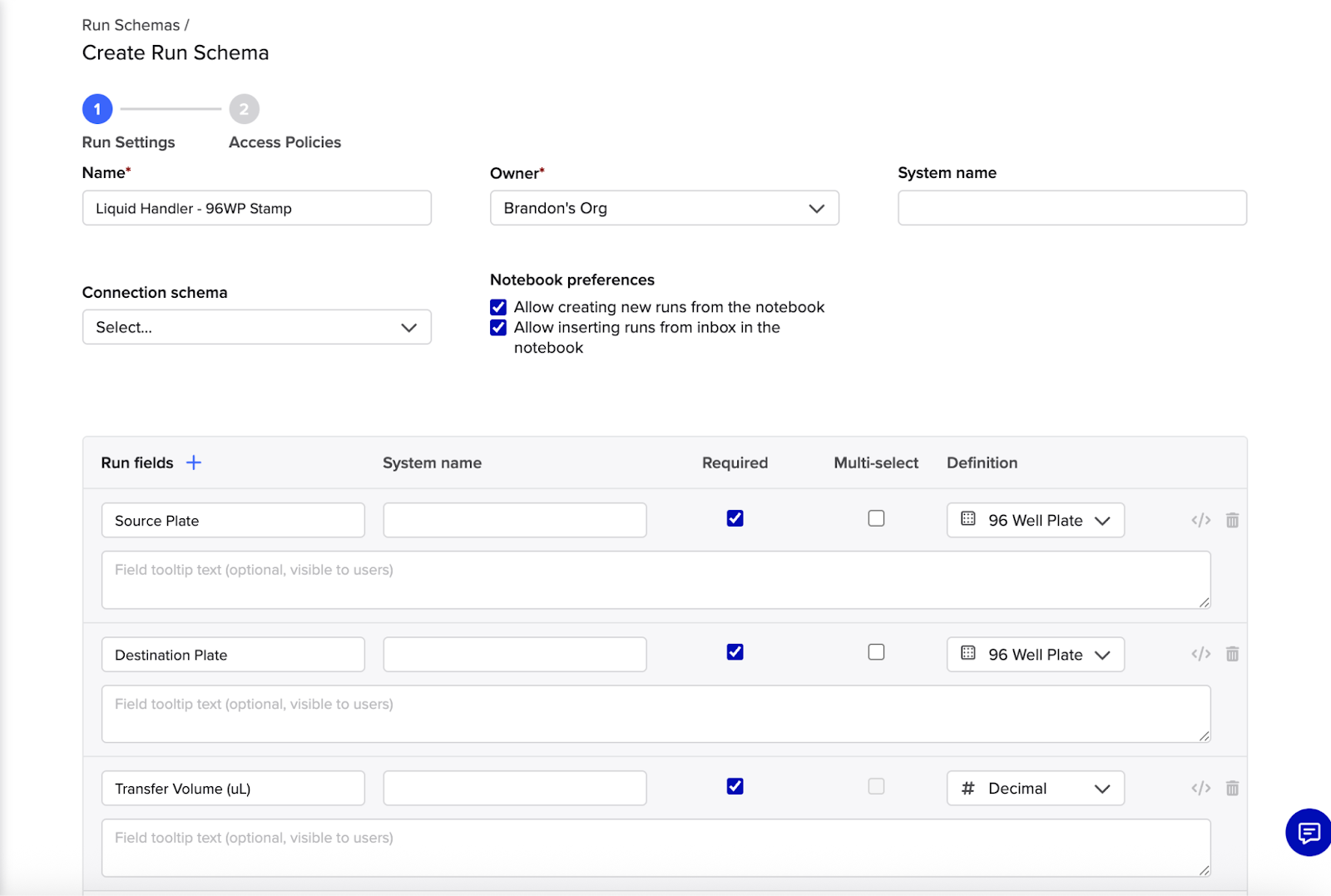Click the Source Plate tooltip text area
1331x896 pixels.
pos(656,580)
